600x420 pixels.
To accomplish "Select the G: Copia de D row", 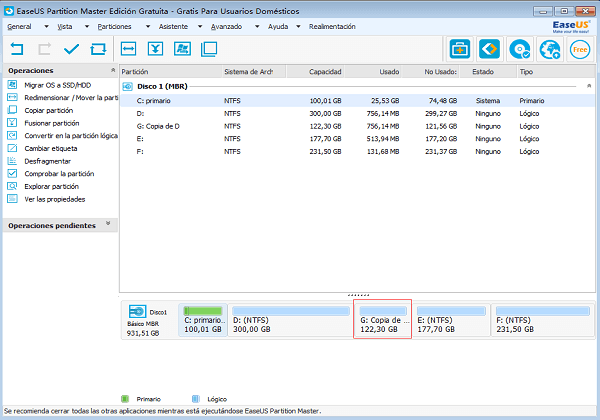I will tap(160, 125).
